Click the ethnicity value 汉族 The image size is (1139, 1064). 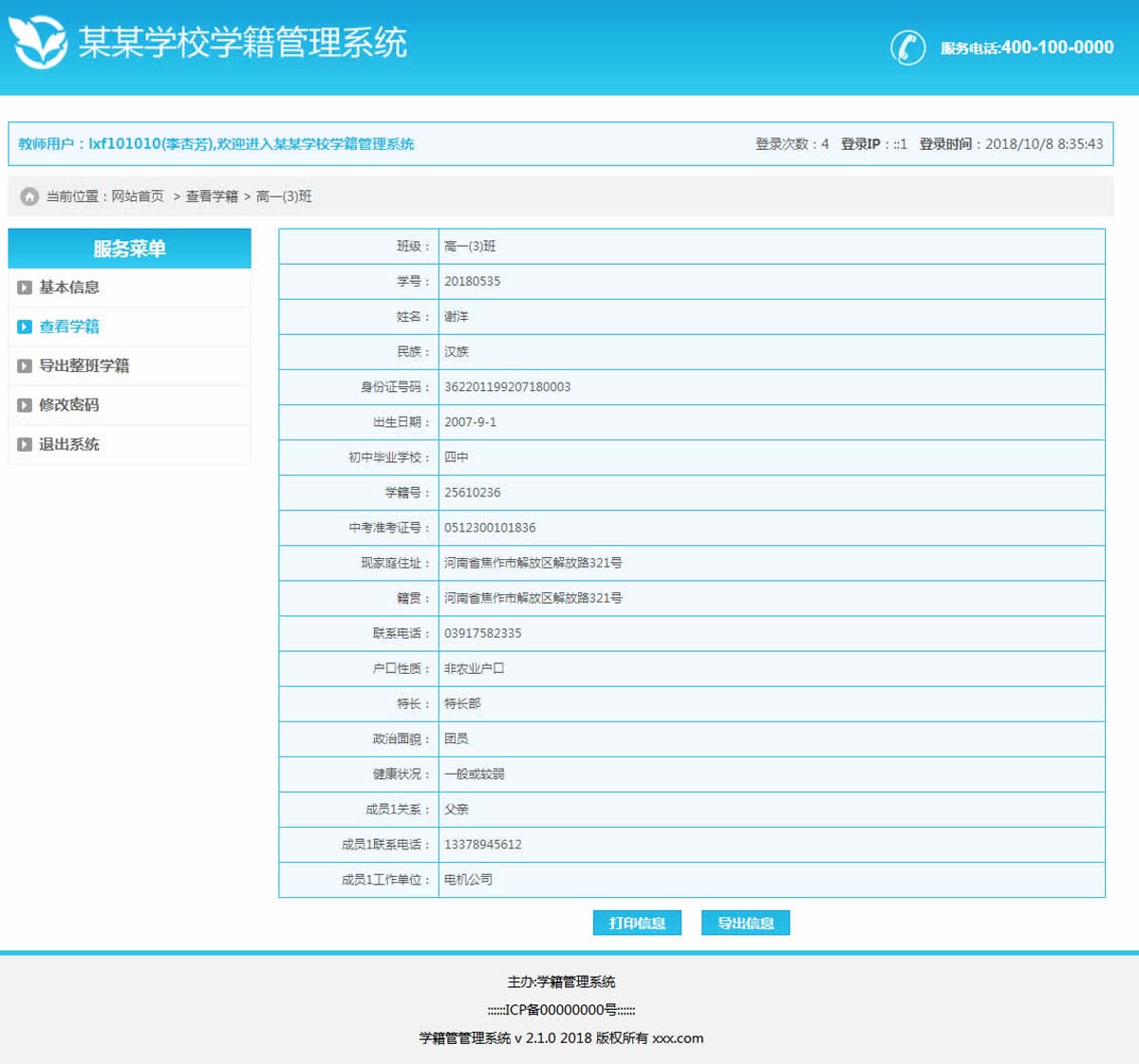coord(457,352)
